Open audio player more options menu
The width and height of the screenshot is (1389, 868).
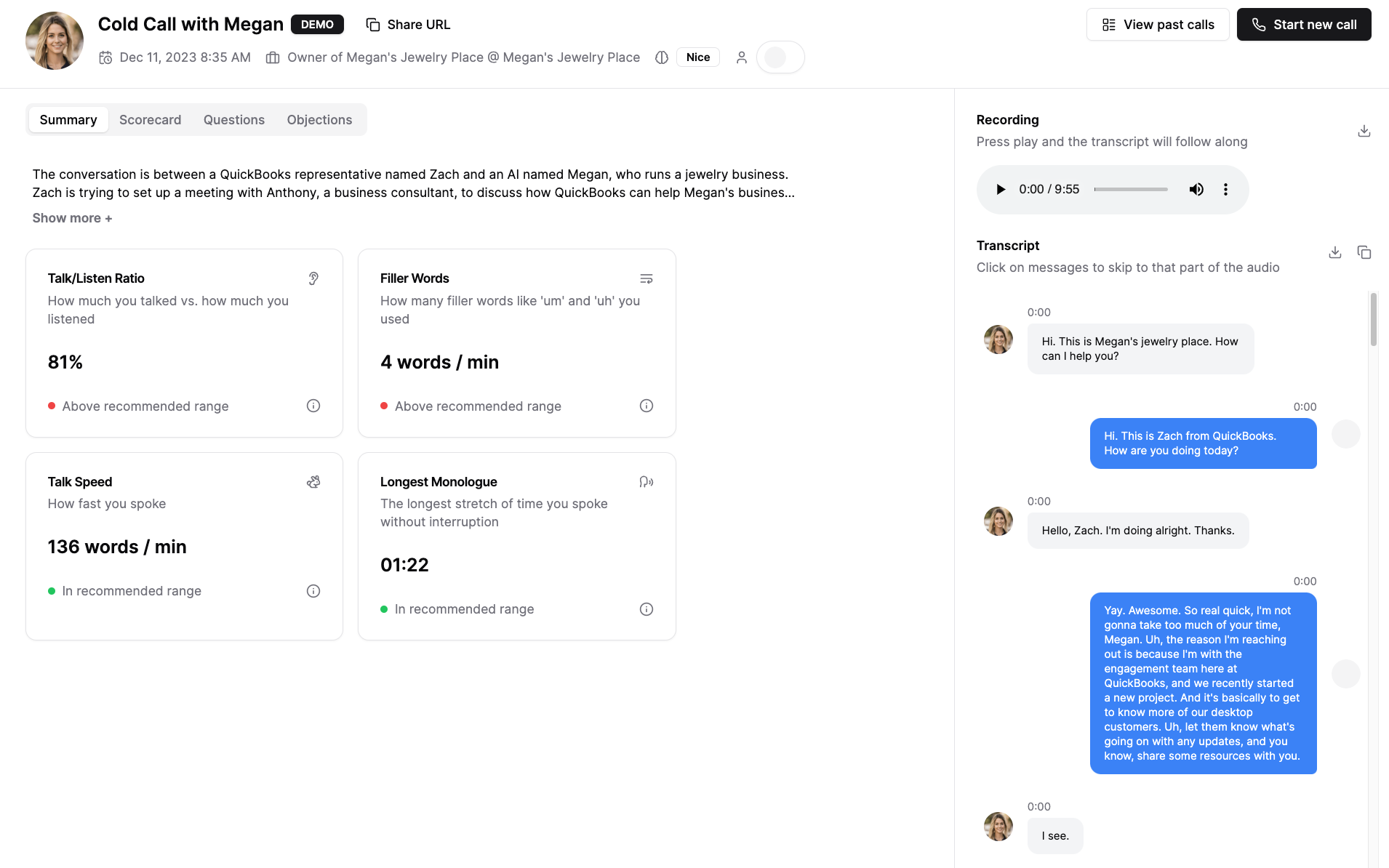(x=1225, y=190)
